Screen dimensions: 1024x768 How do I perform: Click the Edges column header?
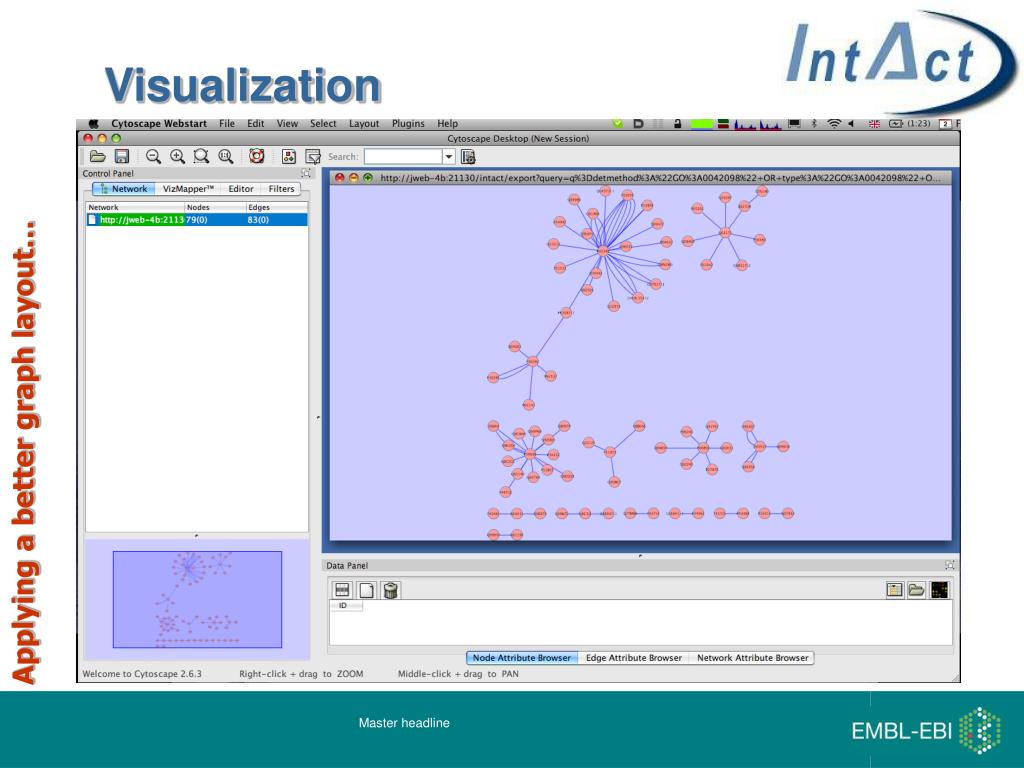pos(277,207)
